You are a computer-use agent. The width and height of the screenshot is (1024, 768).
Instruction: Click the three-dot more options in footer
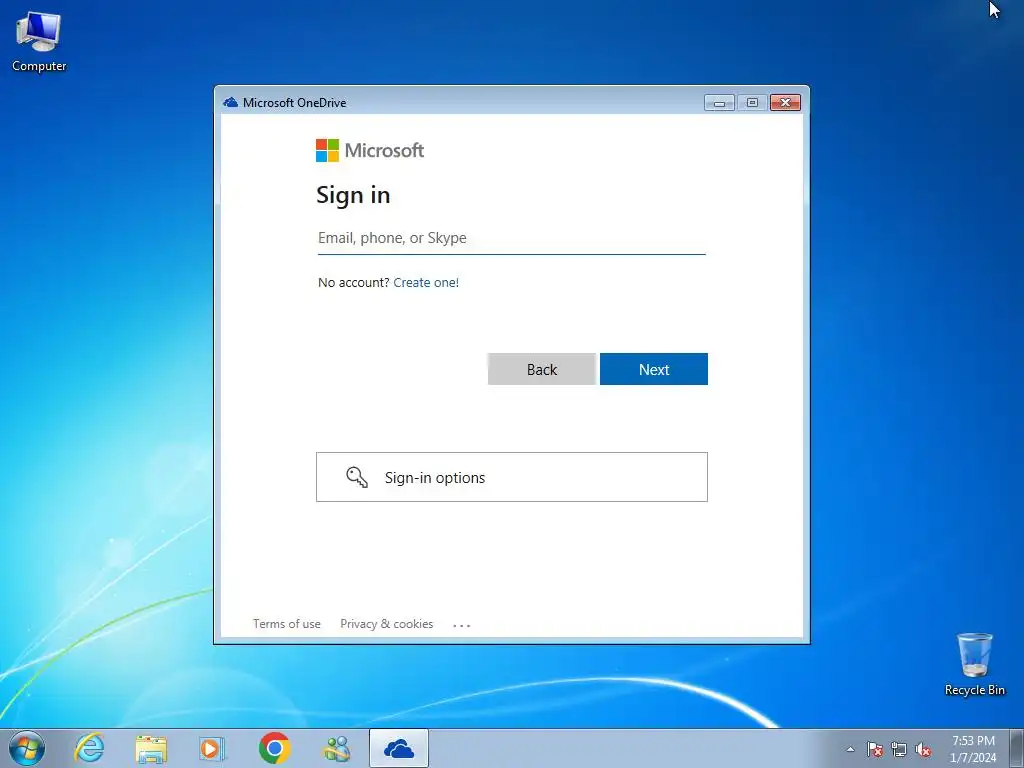click(462, 626)
